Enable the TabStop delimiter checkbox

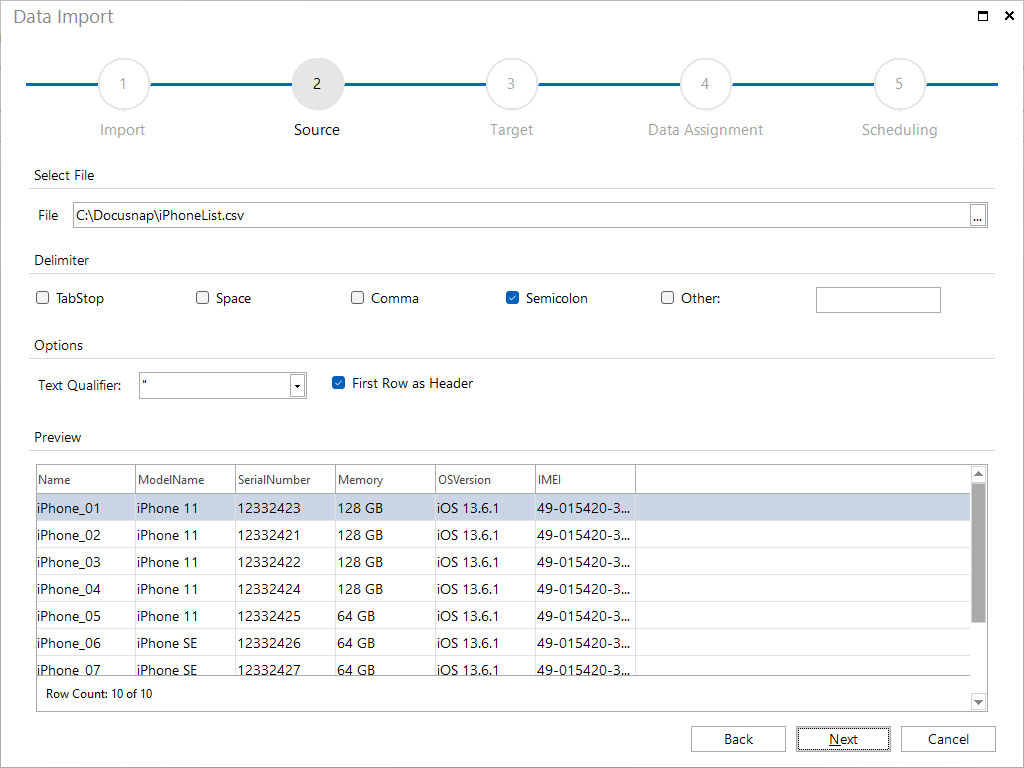(x=42, y=298)
